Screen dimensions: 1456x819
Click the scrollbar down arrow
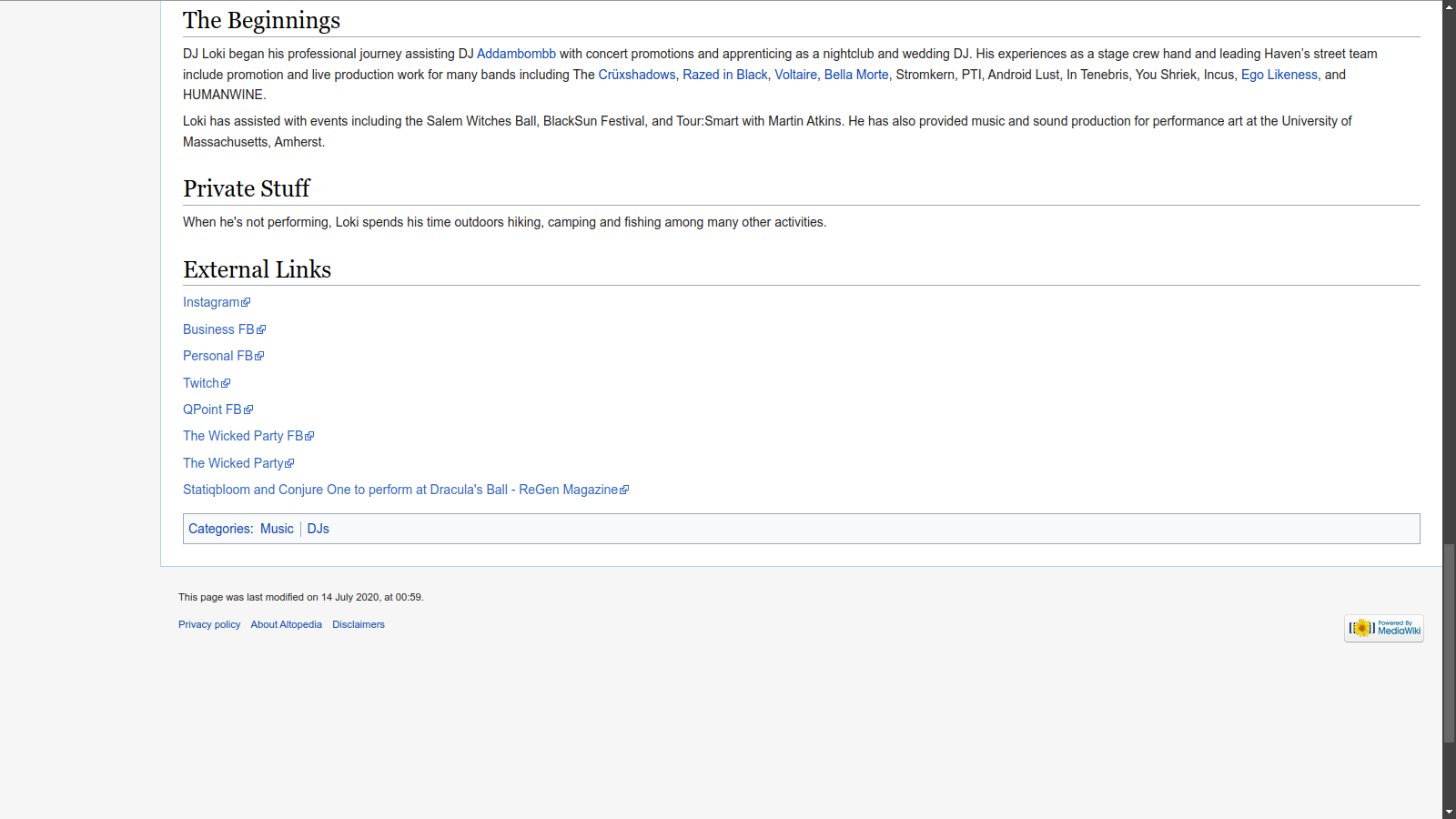1449,812
